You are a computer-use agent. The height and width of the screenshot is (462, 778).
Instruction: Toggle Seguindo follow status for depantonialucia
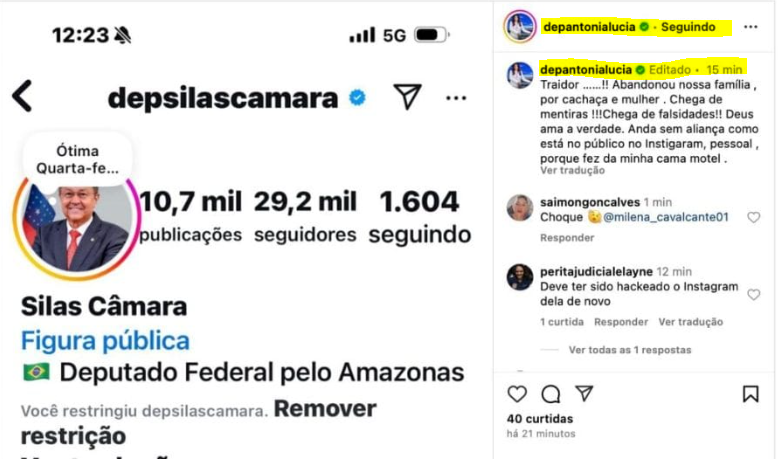[x=688, y=27]
